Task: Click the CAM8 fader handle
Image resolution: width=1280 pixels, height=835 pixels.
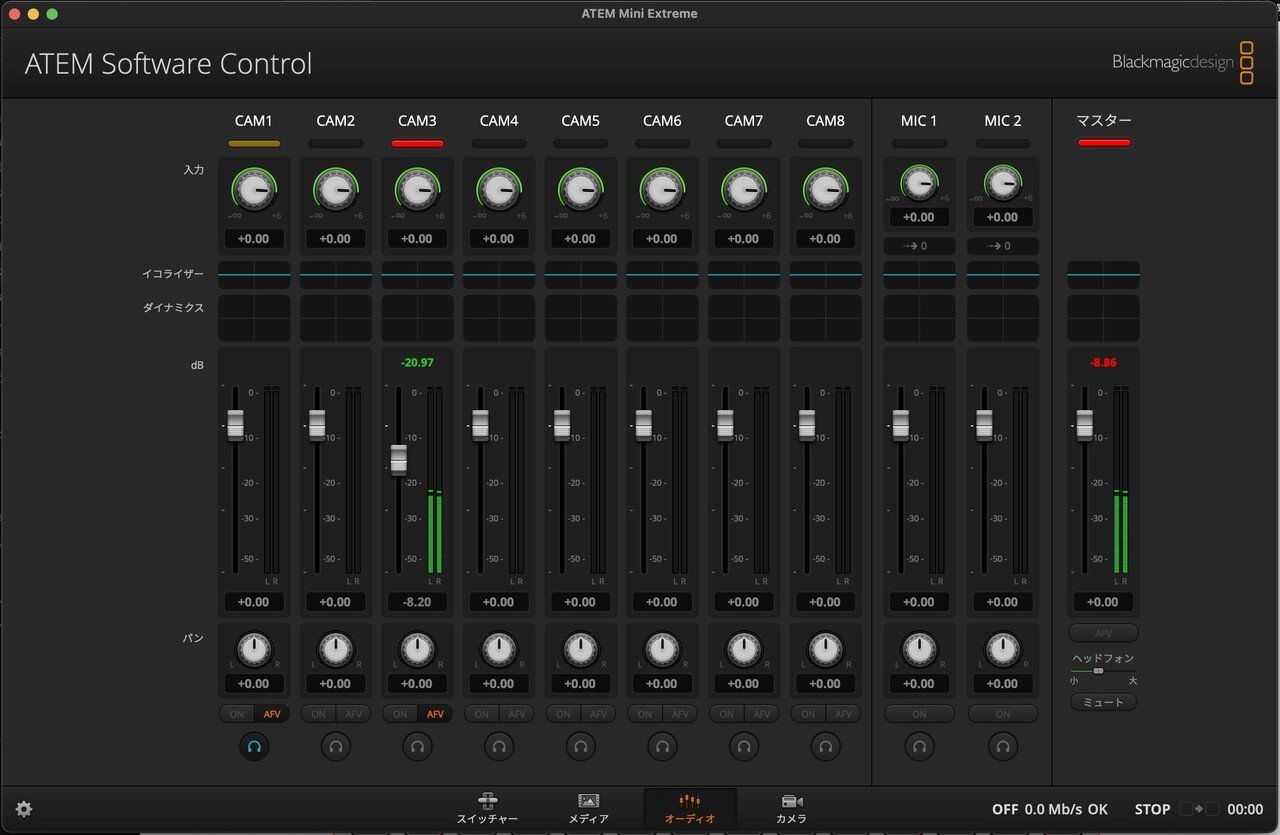Action: tap(806, 425)
